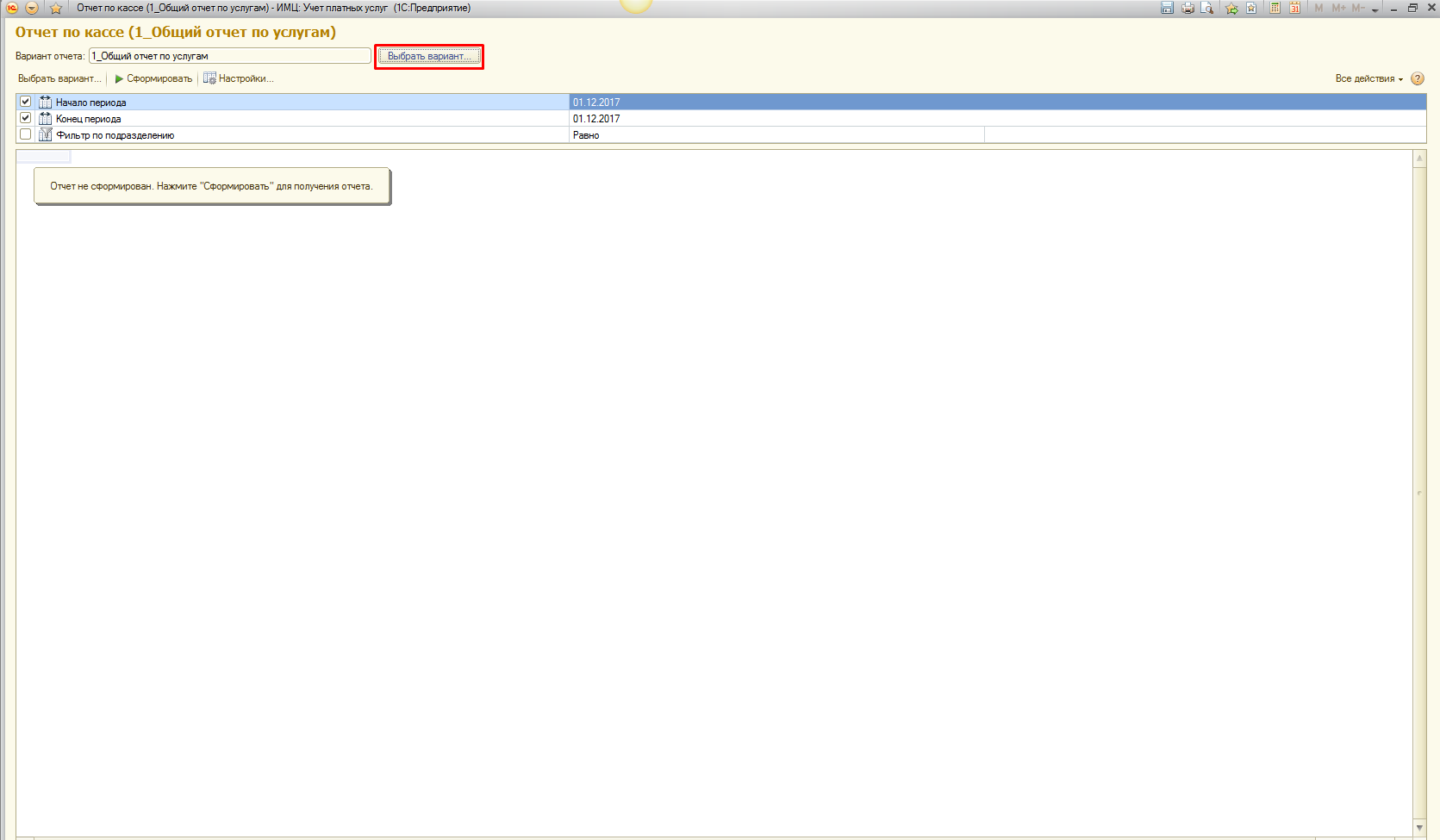Uncheck the Конец периода checkbox
1440x840 pixels.
[x=26, y=118]
